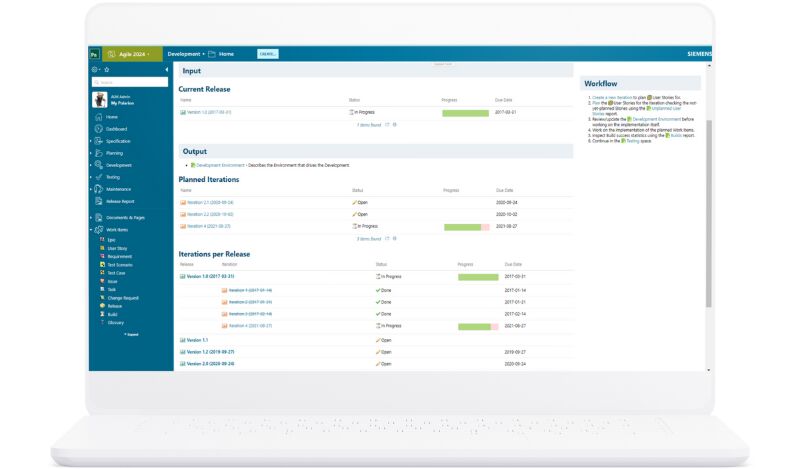Viewport: 800px width, 469px height.
Task: Expand the Testing sidebar section
Action: 91,177
